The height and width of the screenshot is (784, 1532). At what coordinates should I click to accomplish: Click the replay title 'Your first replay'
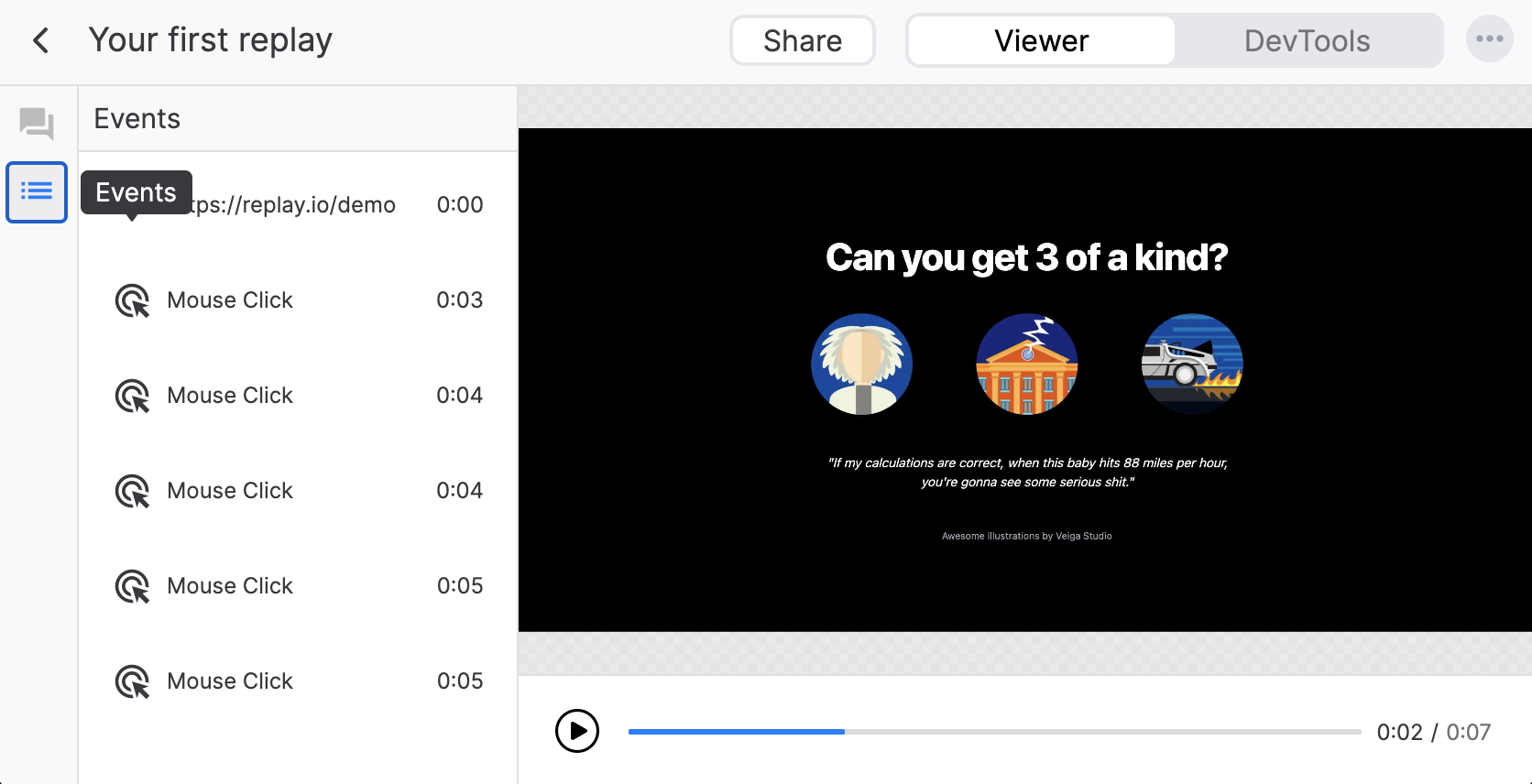[211, 40]
